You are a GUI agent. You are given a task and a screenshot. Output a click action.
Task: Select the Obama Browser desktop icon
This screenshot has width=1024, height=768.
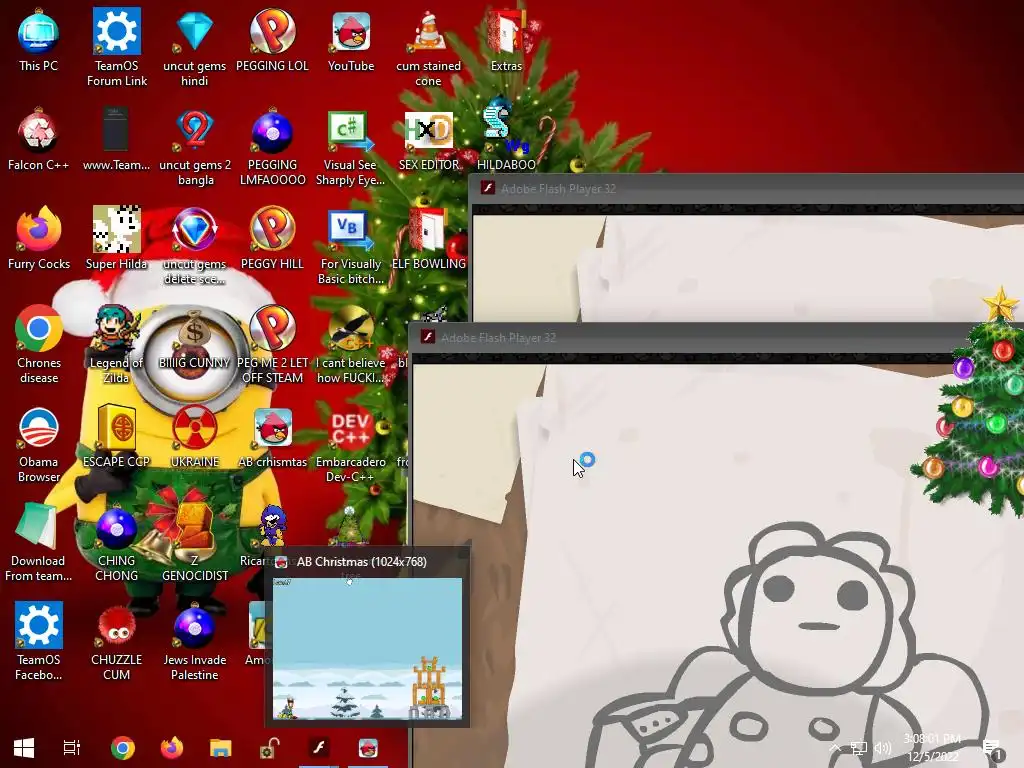tap(39, 445)
